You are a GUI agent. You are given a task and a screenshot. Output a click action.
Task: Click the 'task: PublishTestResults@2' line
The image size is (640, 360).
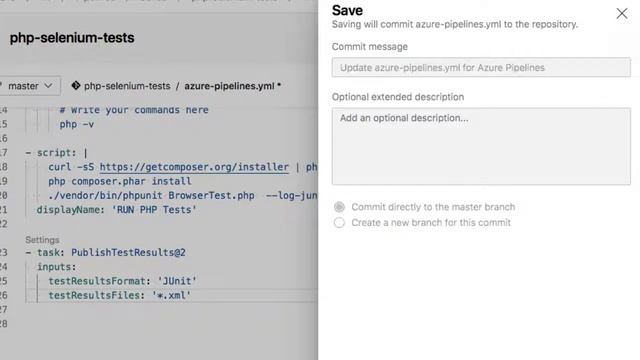point(105,253)
